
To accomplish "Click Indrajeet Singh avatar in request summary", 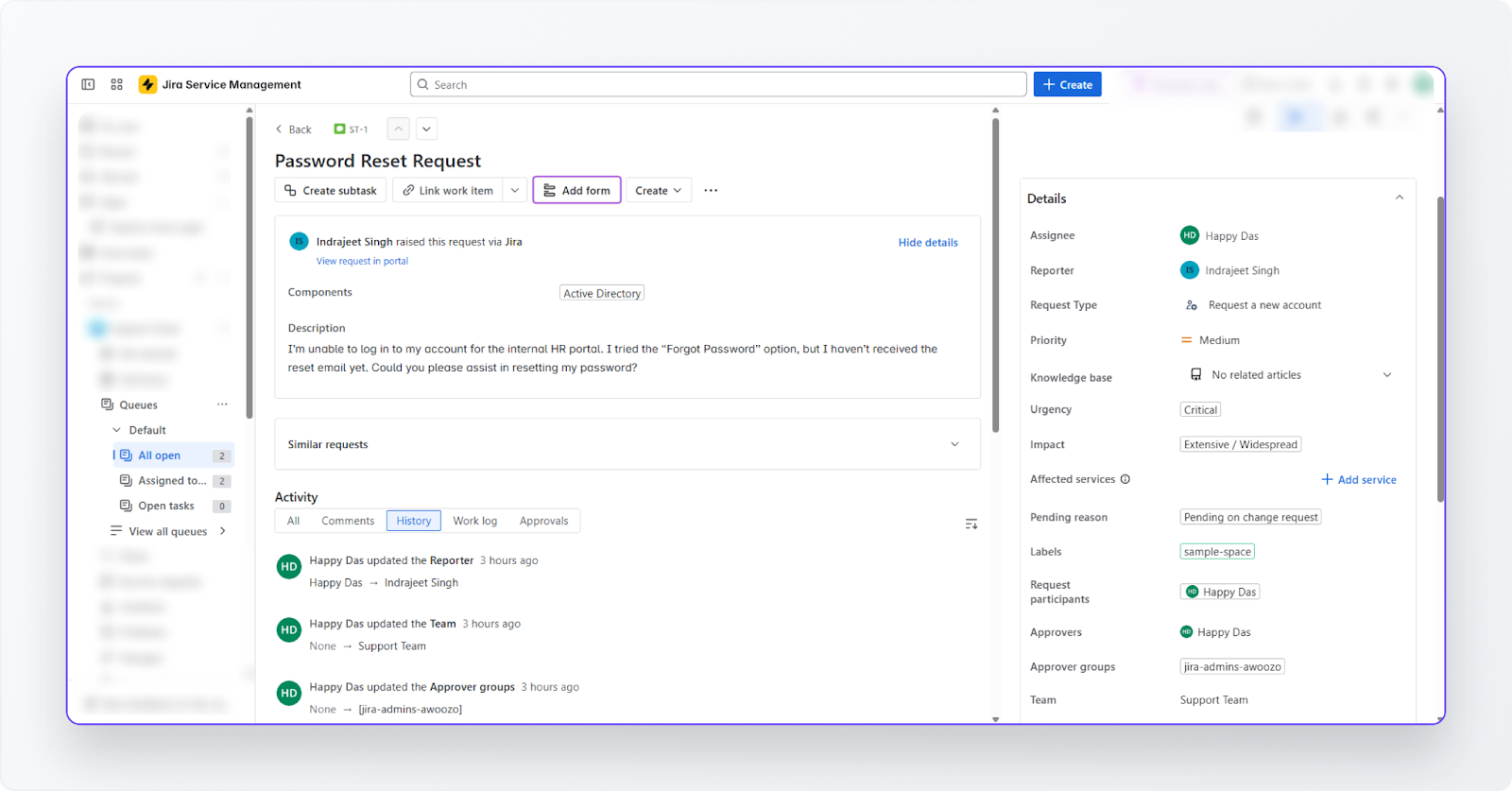I will [299, 241].
